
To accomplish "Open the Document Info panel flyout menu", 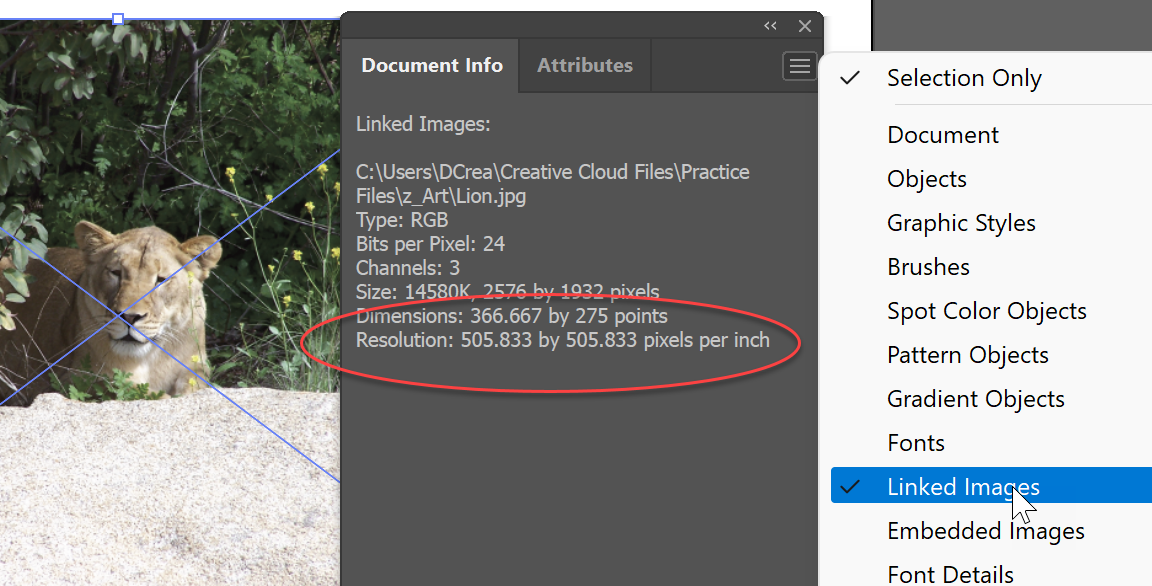I will tap(798, 65).
